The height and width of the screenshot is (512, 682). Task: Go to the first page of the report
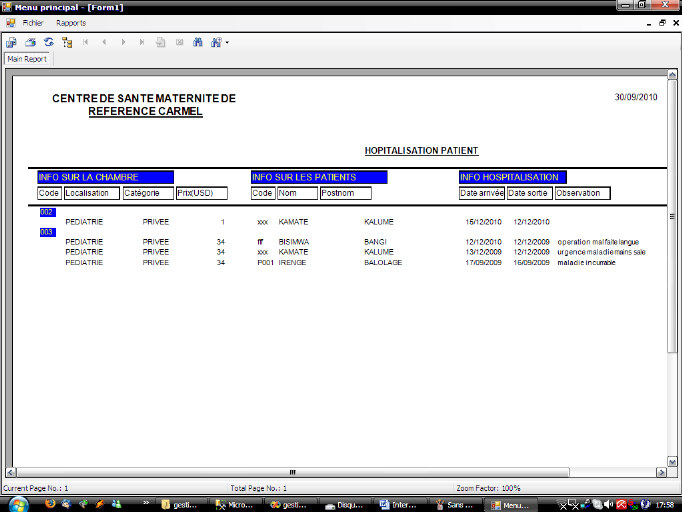86,42
